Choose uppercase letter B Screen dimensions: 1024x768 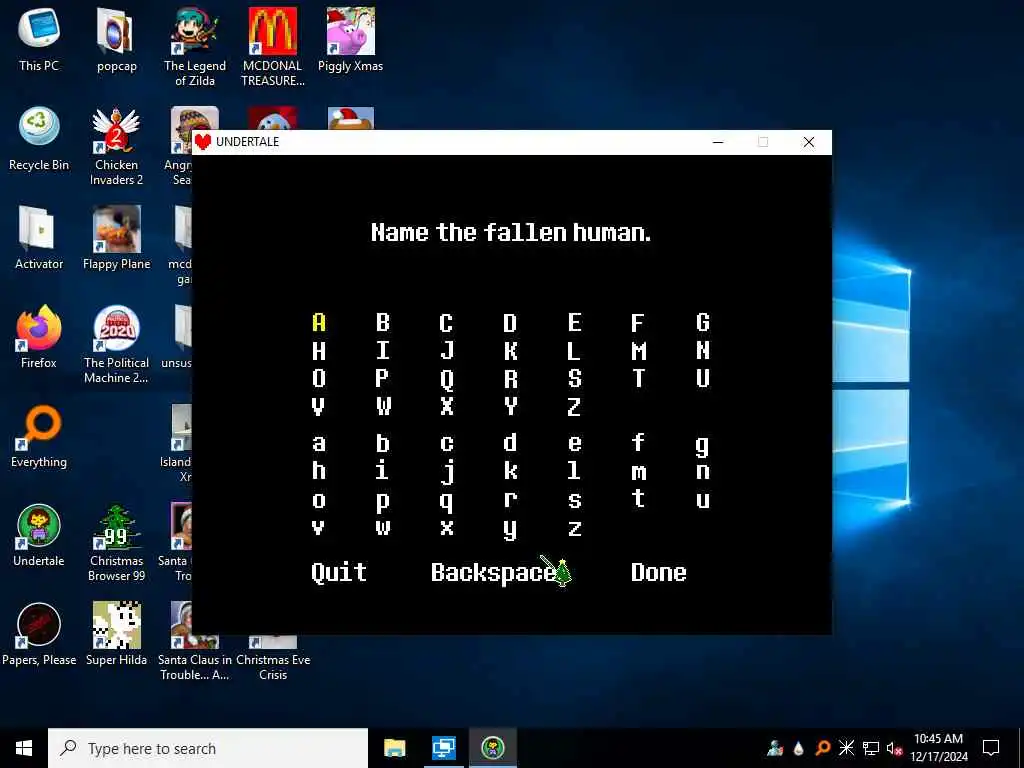coord(383,323)
